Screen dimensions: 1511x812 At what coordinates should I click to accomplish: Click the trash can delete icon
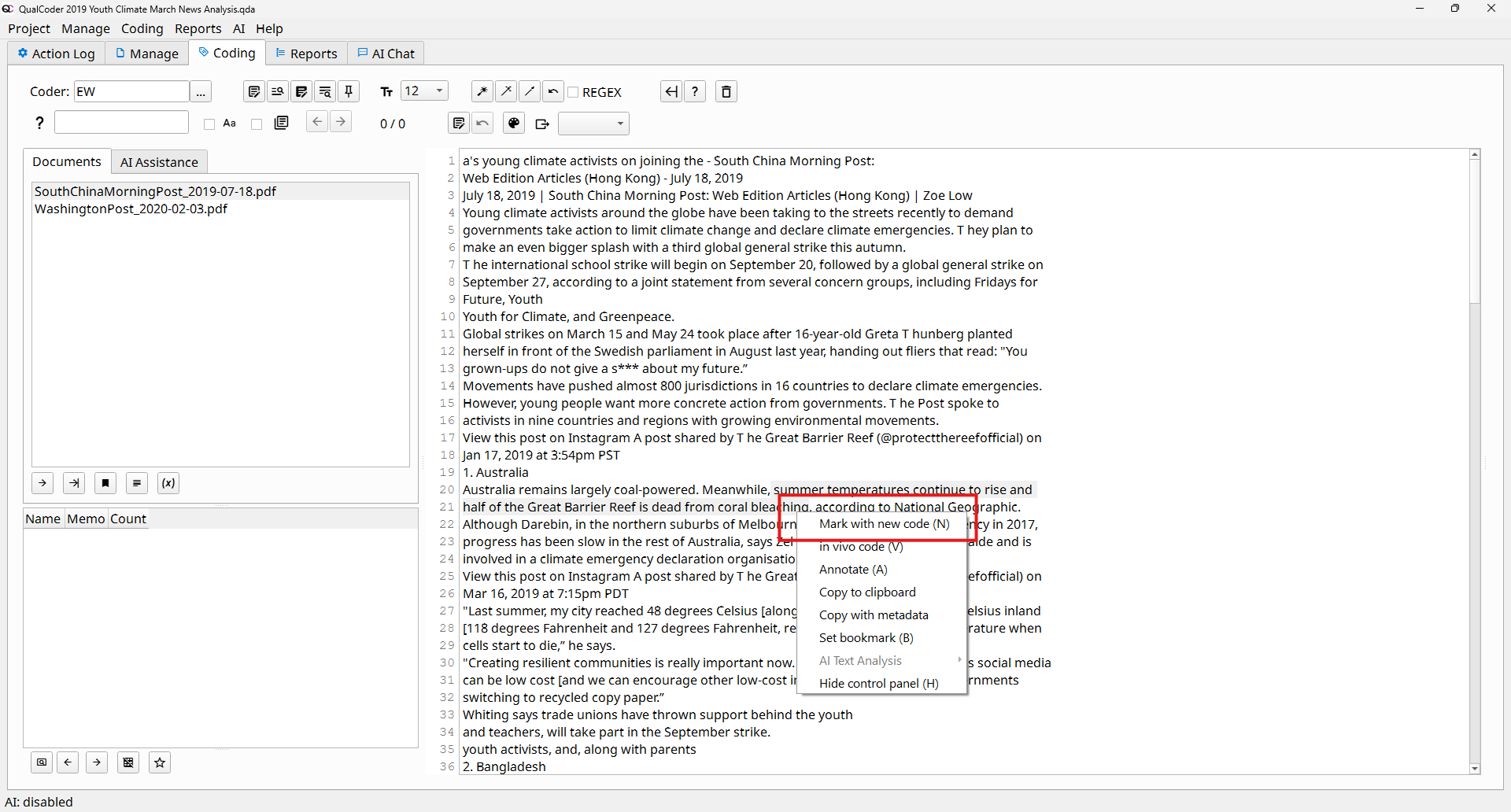[x=726, y=92]
